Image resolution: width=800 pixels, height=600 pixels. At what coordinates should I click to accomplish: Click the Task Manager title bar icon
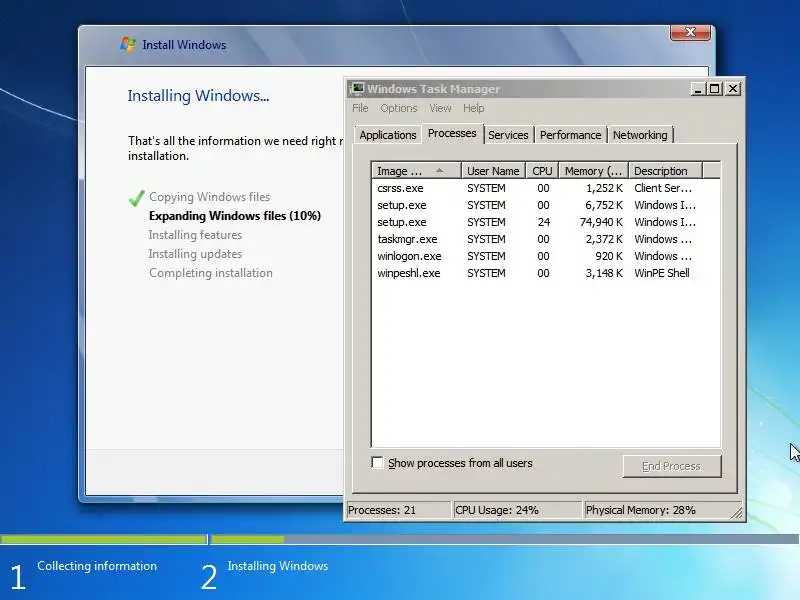(357, 89)
